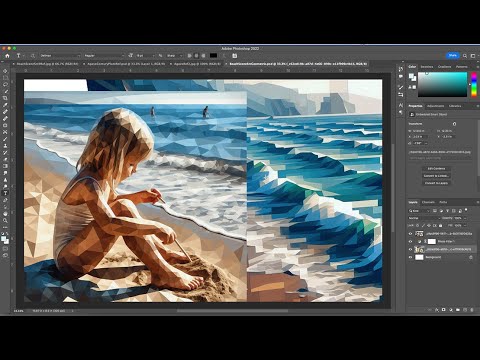Toggle center align text button
This screenshot has height=360, width=480.
pyautogui.click(x=196, y=56)
